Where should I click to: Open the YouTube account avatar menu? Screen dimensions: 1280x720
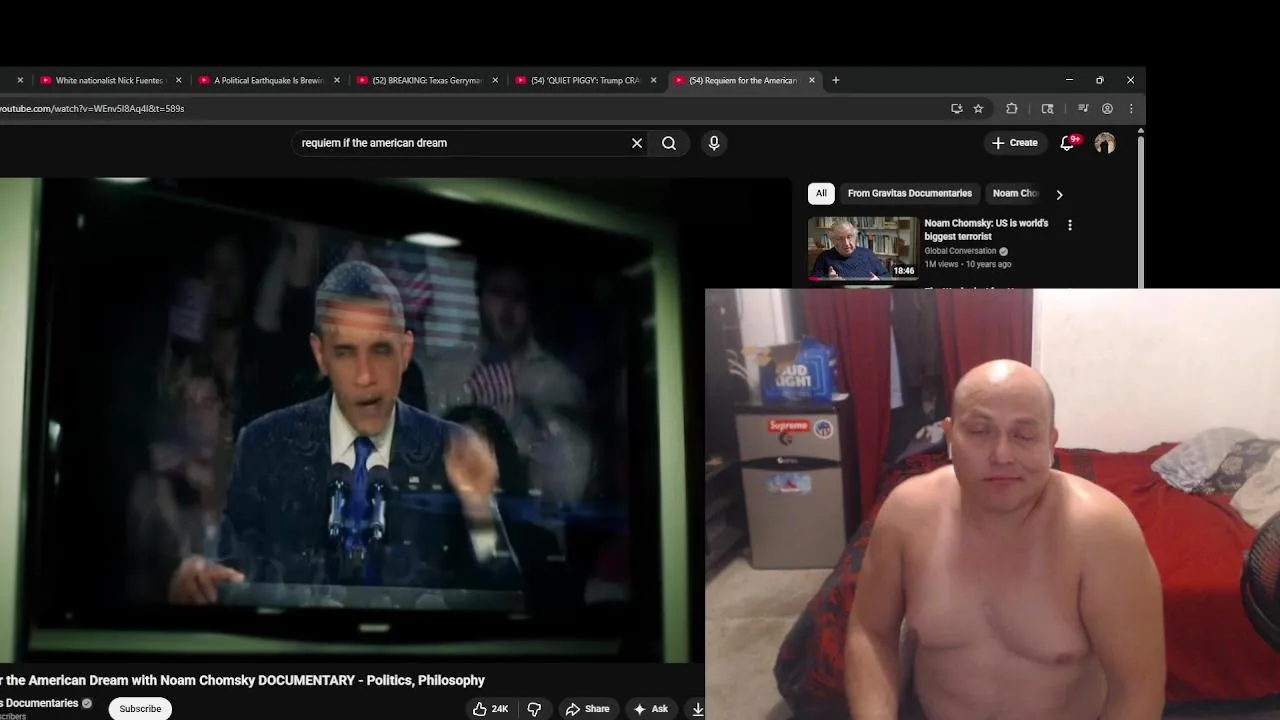click(1105, 143)
